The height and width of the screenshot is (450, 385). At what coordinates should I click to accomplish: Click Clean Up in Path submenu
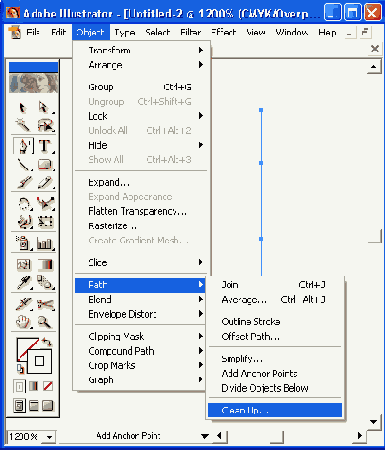(275, 410)
